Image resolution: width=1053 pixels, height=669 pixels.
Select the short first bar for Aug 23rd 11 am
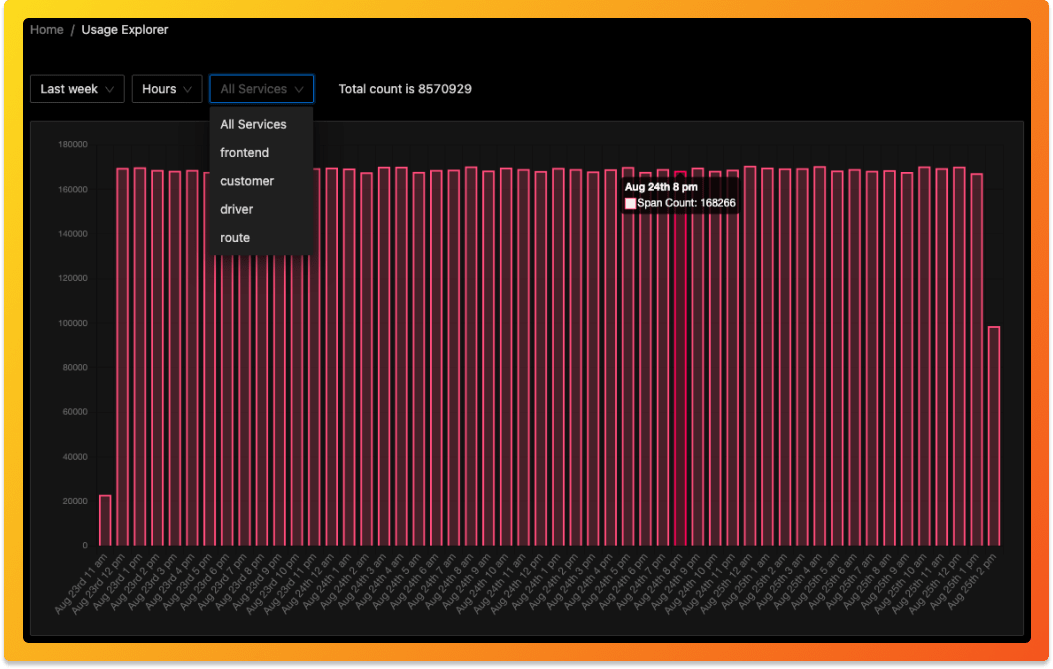point(105,521)
